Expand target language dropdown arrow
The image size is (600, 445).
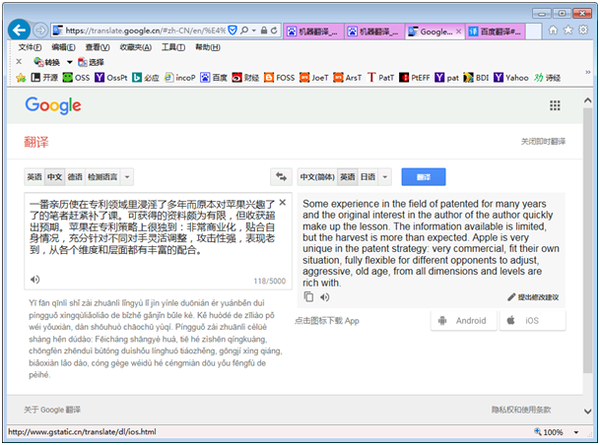385,177
